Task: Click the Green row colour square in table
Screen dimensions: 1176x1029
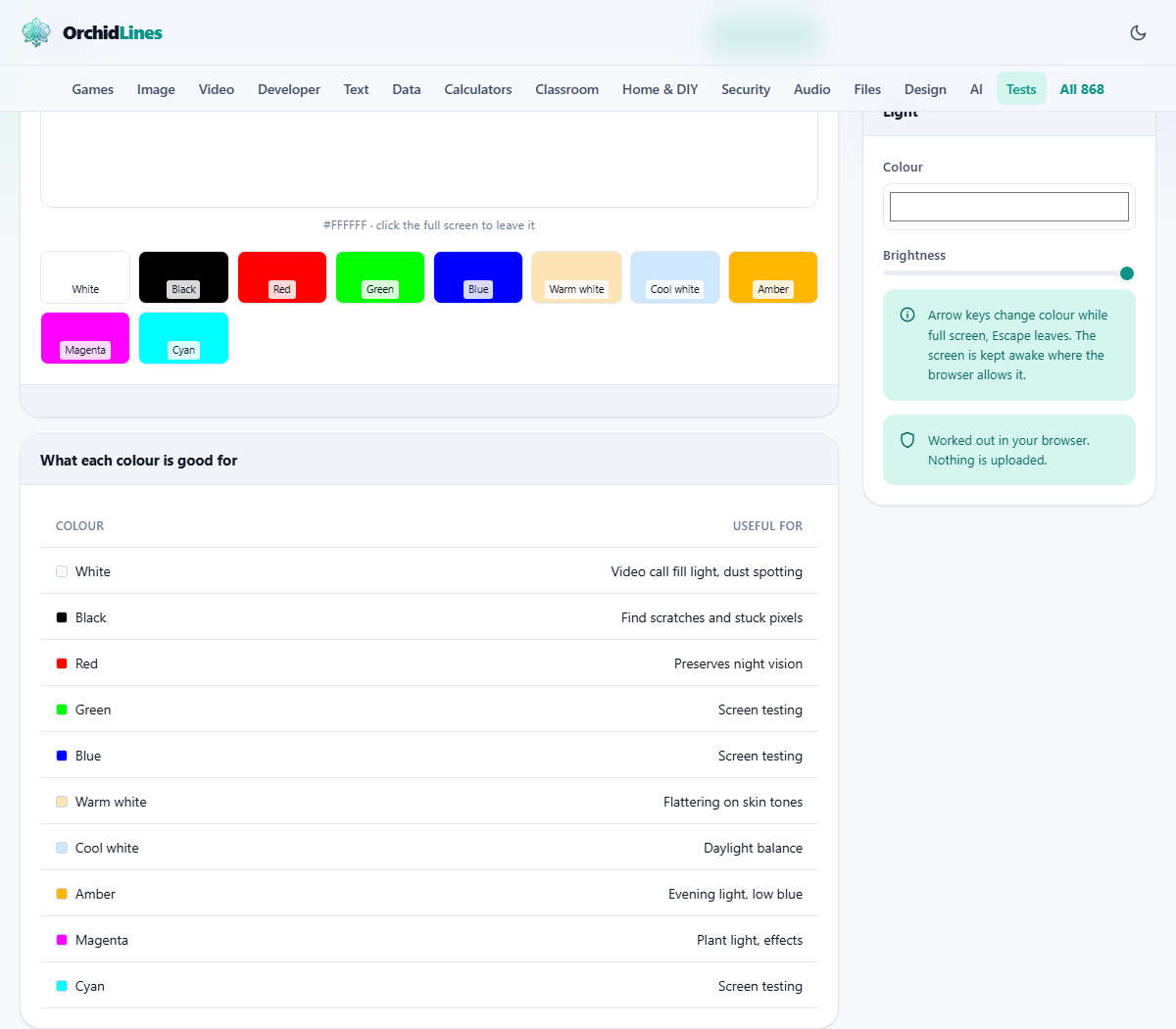Action: coord(62,710)
